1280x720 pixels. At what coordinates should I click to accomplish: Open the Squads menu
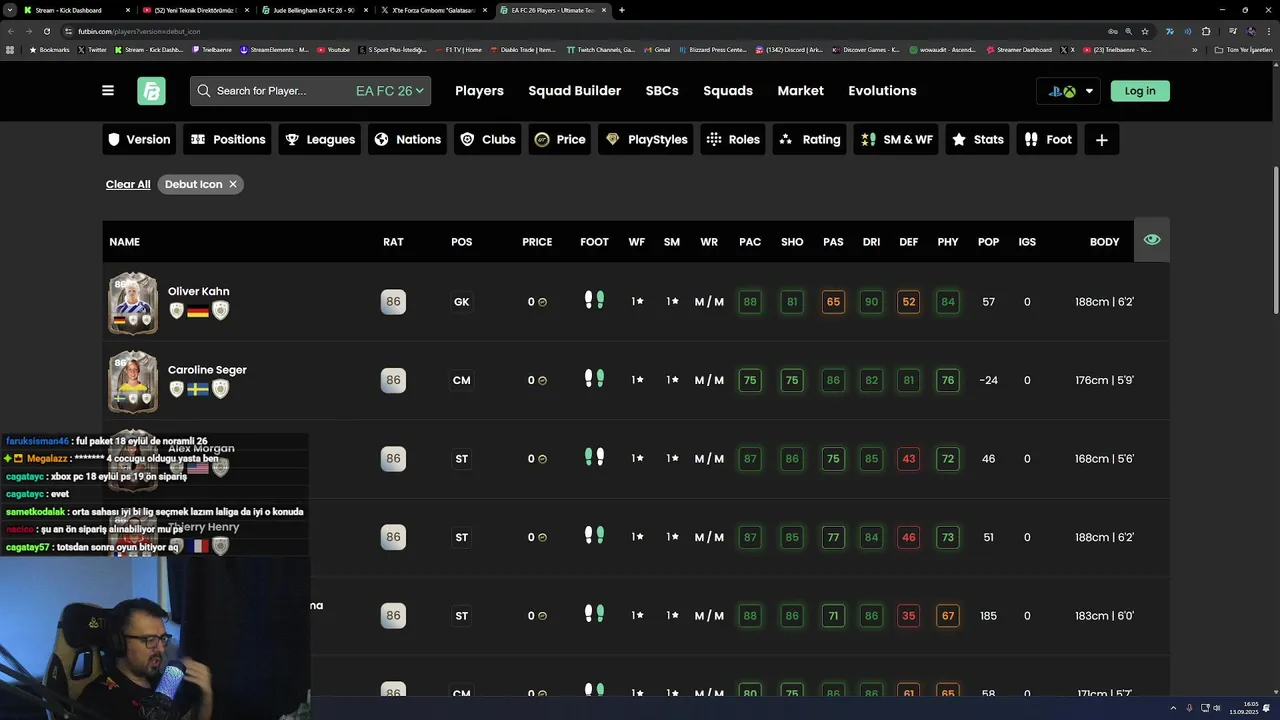click(728, 91)
